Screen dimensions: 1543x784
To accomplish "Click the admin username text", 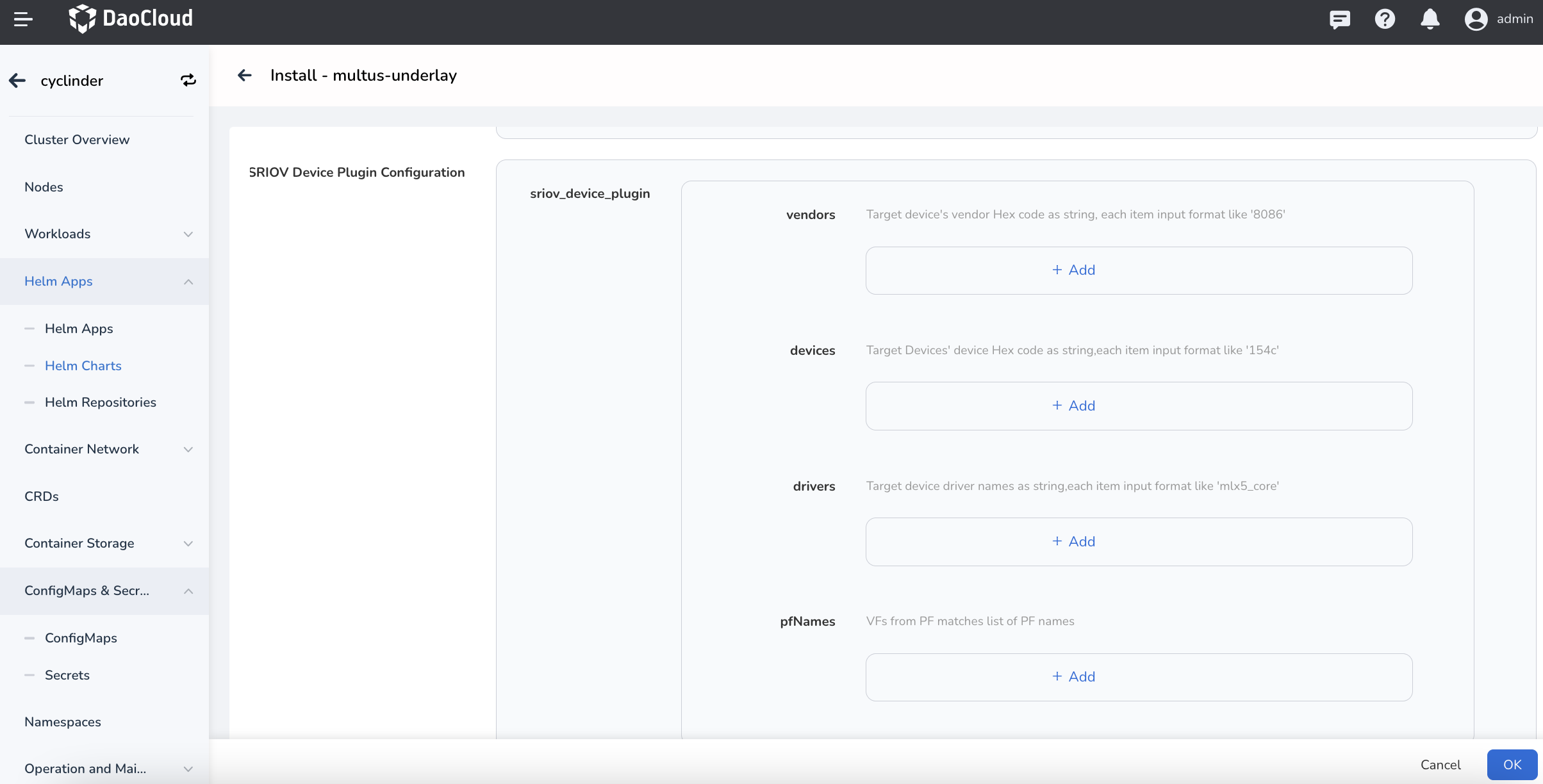I will pos(1515,19).
